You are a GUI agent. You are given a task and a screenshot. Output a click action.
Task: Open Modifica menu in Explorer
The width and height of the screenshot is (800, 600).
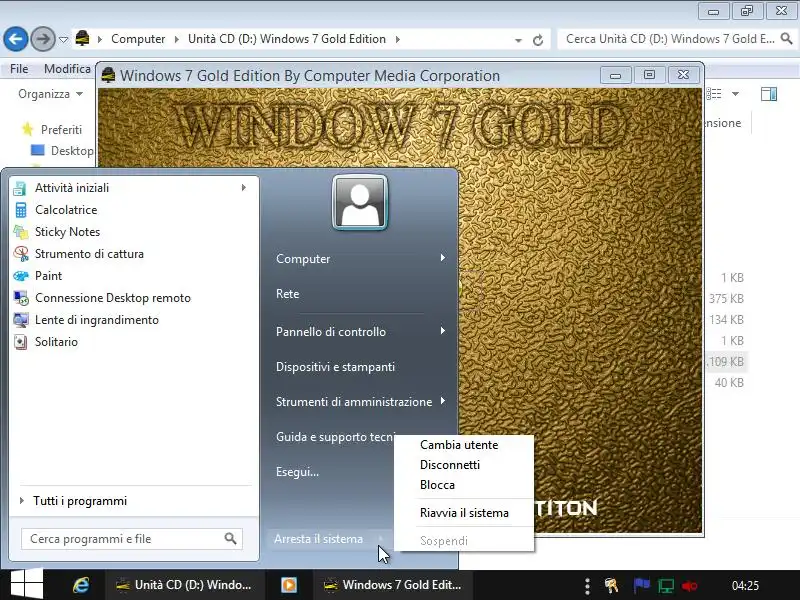point(67,68)
